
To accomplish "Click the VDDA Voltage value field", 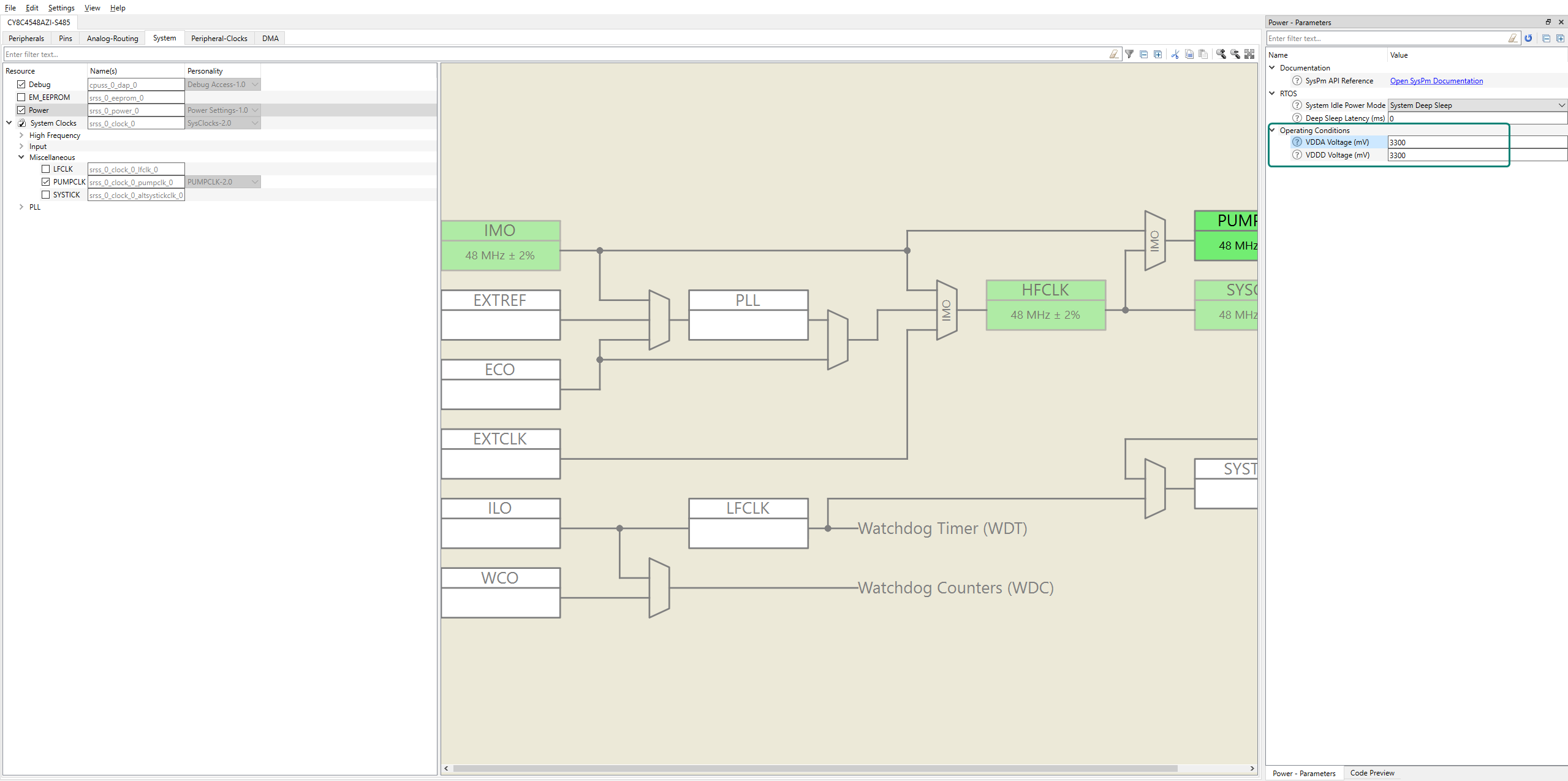I will [x=1477, y=142].
